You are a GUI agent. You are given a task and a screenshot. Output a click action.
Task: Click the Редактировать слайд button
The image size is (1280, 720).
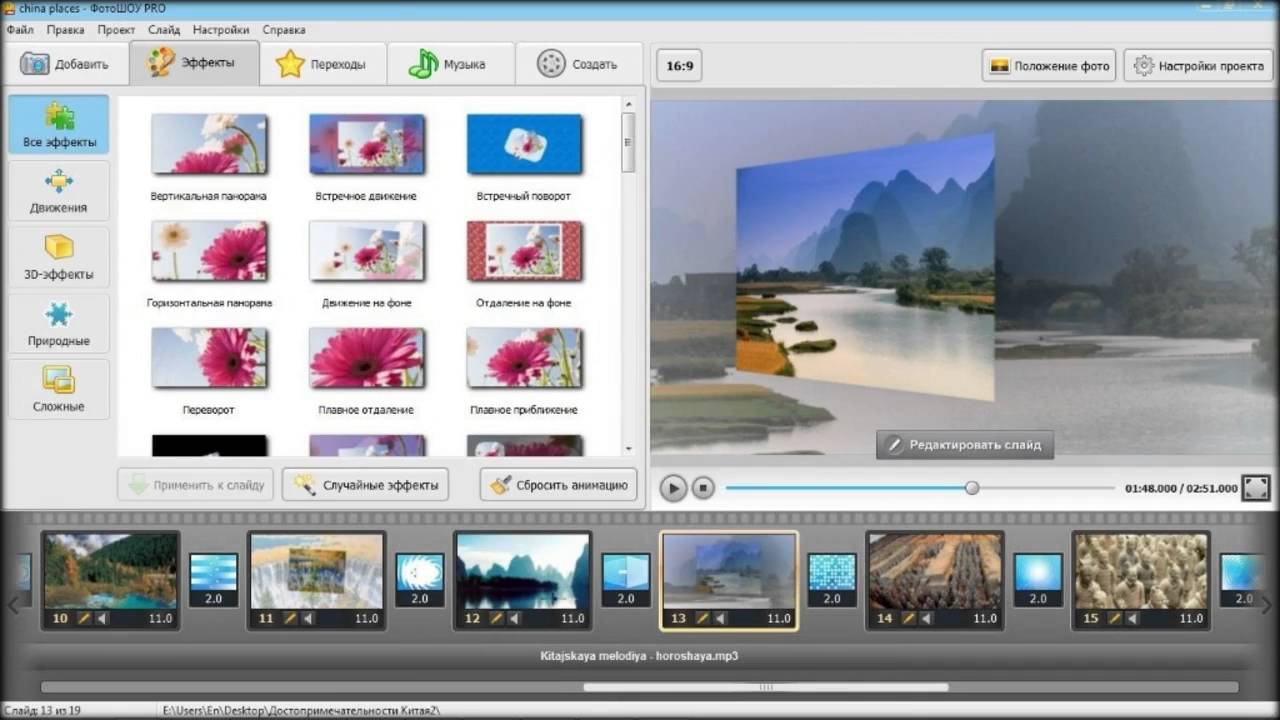pos(965,445)
